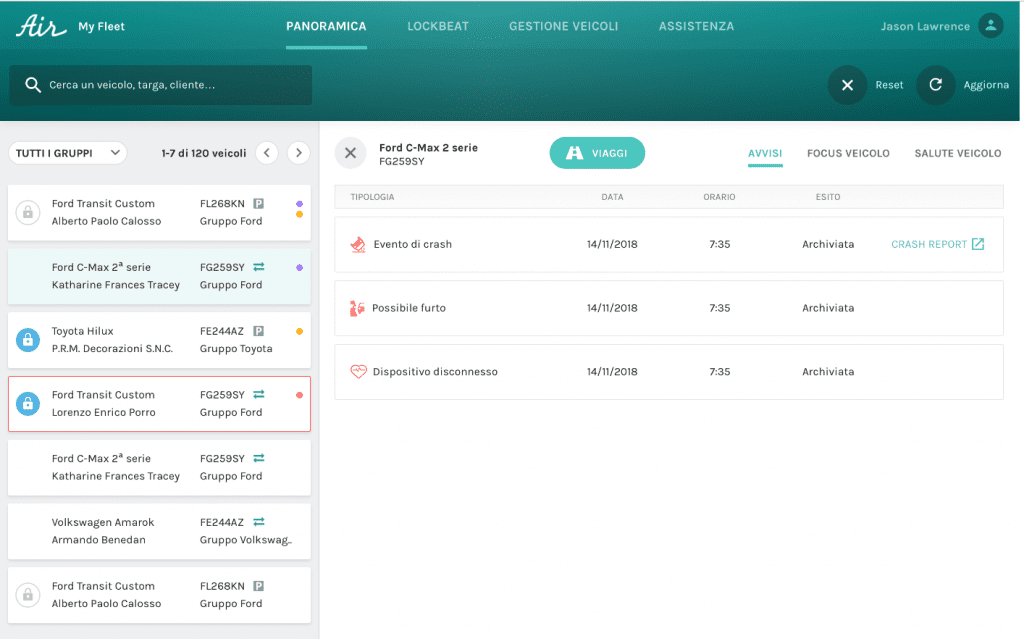This screenshot has height=644, width=1024.
Task: Show the FOCUS VEICOLO tab
Action: click(x=848, y=153)
